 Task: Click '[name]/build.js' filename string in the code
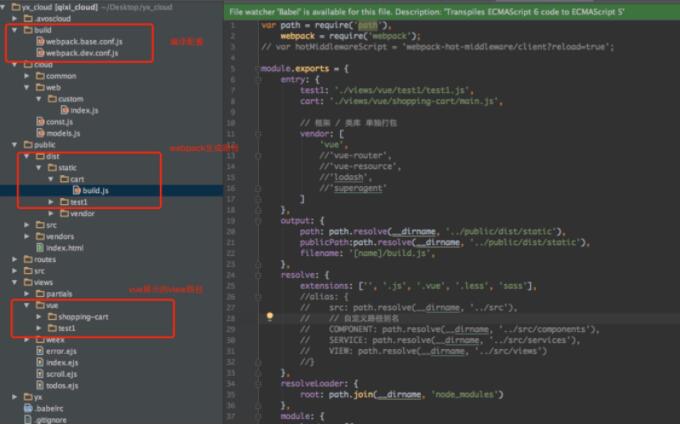coord(389,253)
